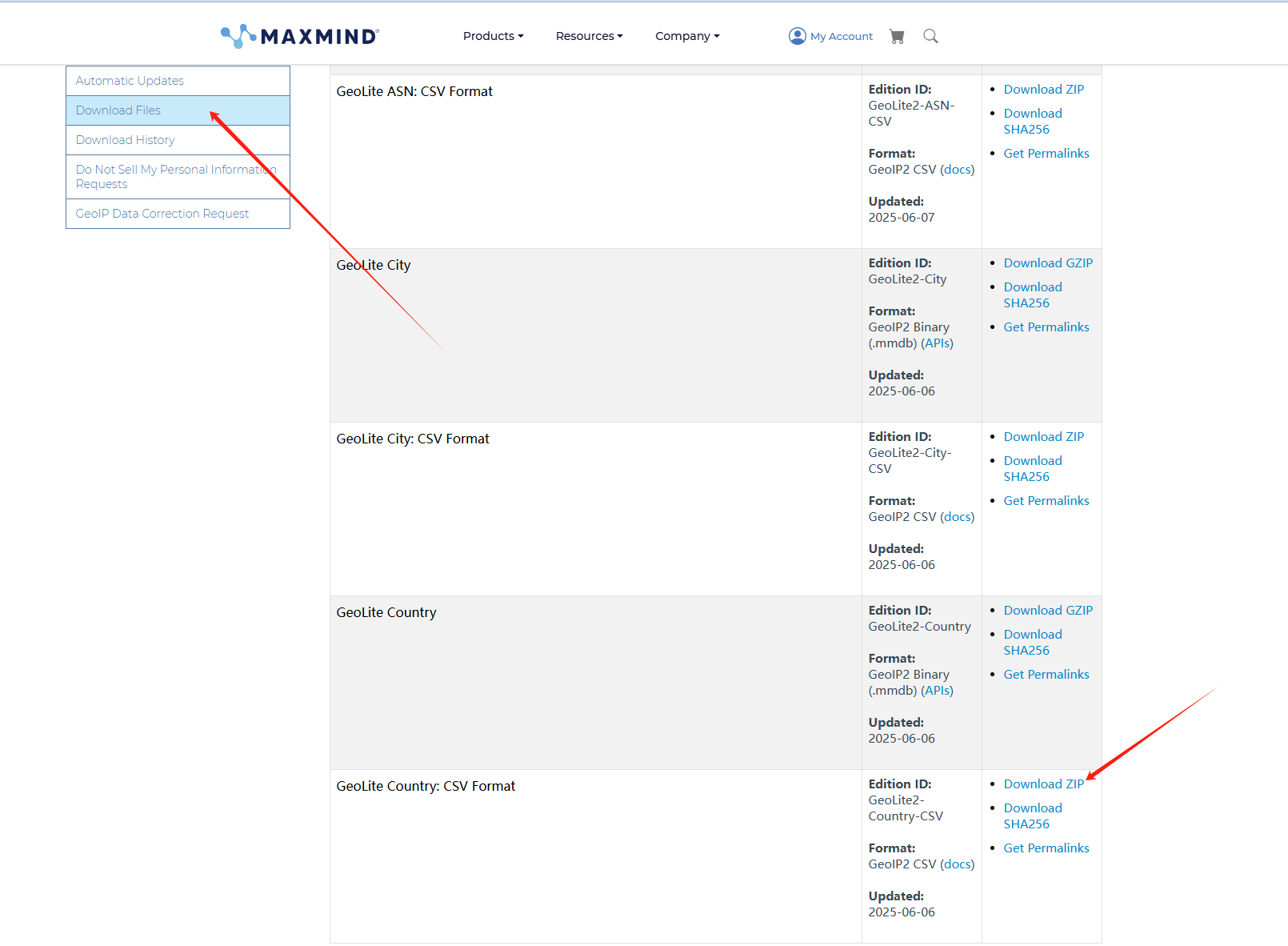Screen dimensions: 1288x946
Task: Open docs link in GeoLite2-City-CSV format
Action: click(958, 517)
